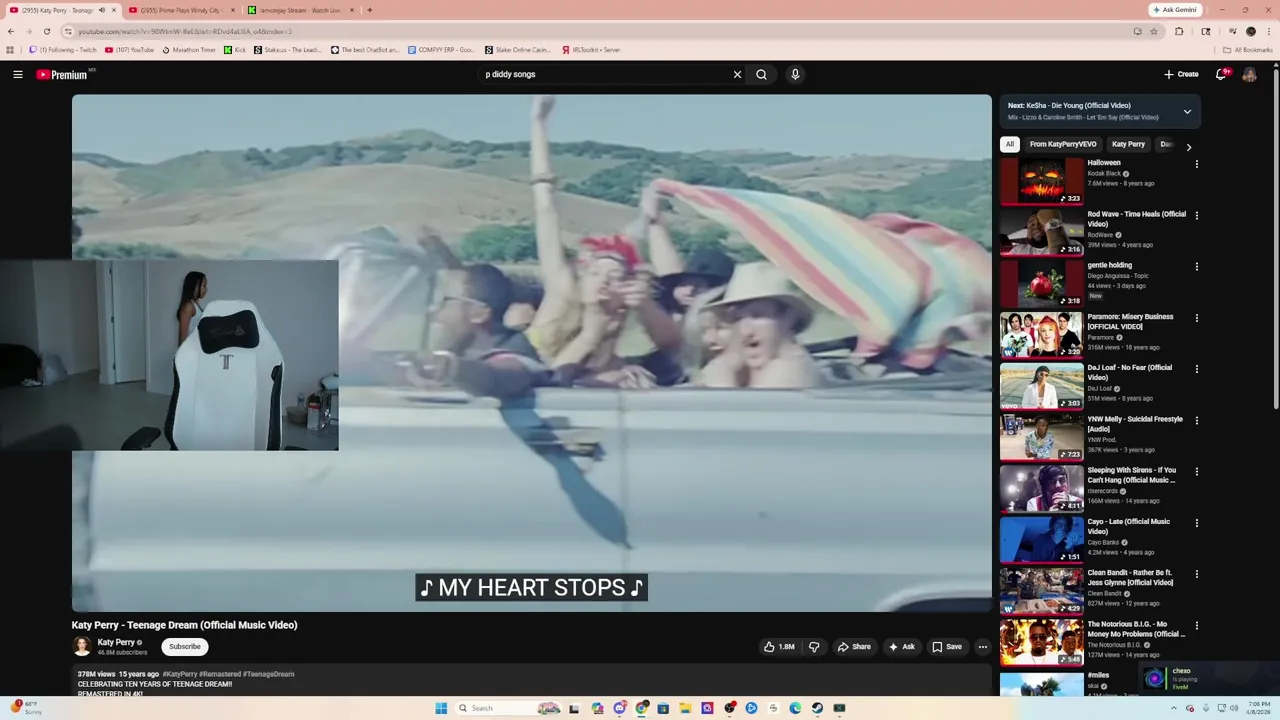Open the Windows Start menu

[441, 708]
